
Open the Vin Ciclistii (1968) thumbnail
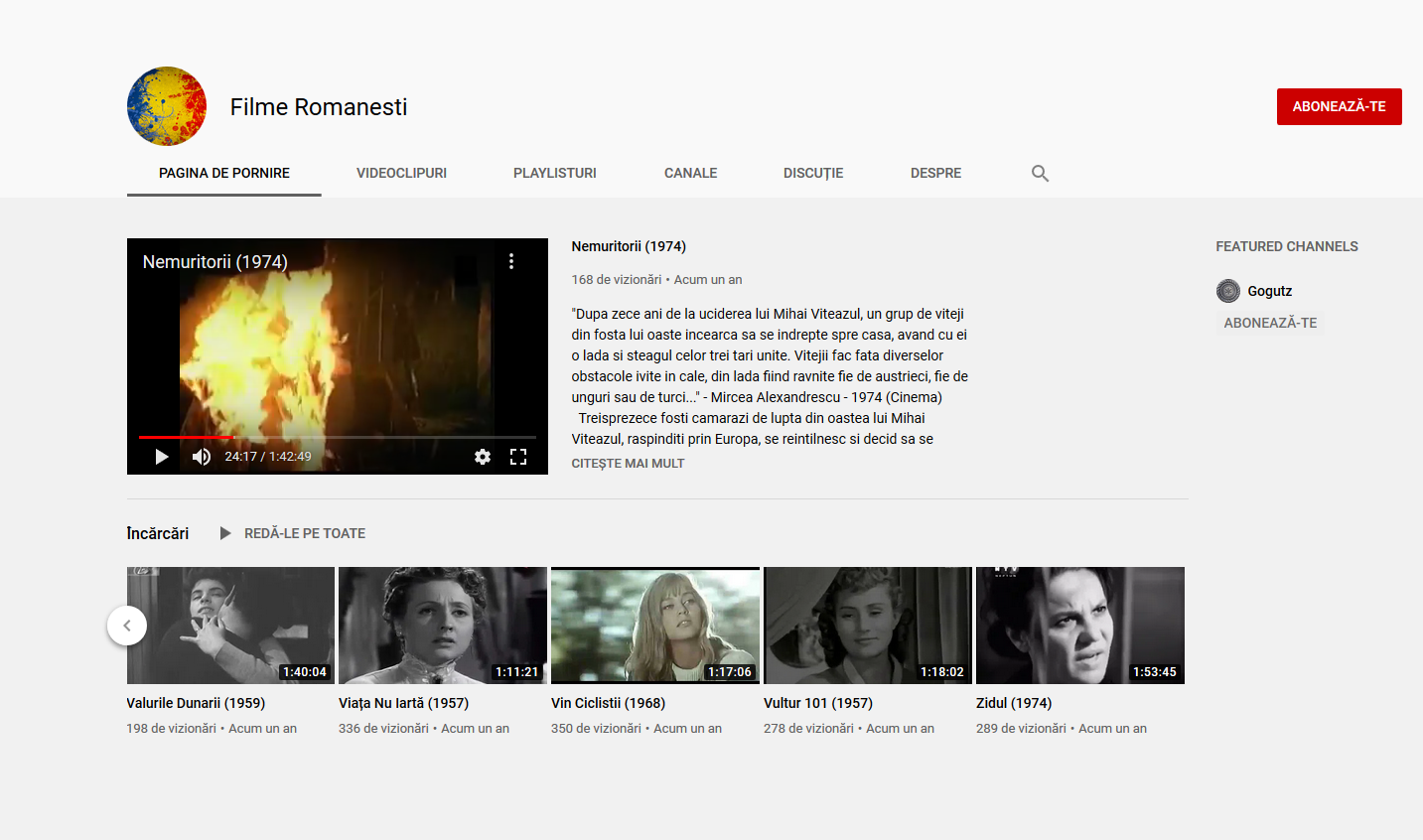pyautogui.click(x=655, y=626)
